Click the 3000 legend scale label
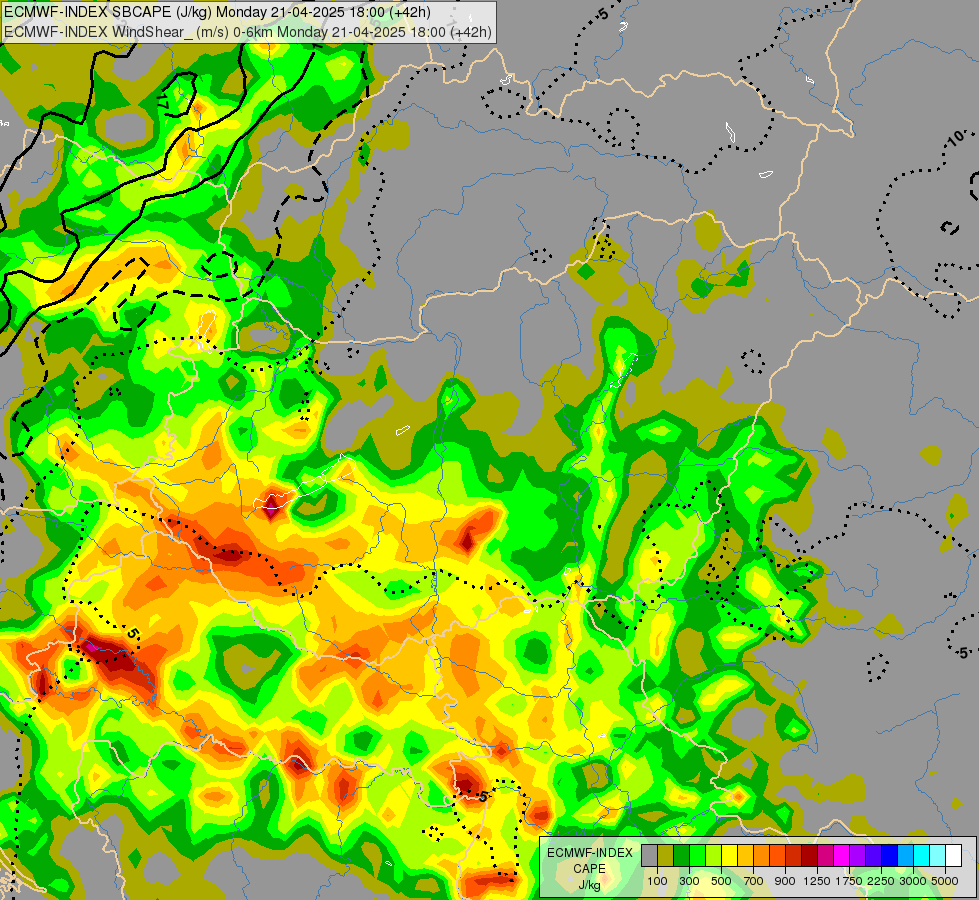This screenshot has width=979, height=900. [913, 881]
